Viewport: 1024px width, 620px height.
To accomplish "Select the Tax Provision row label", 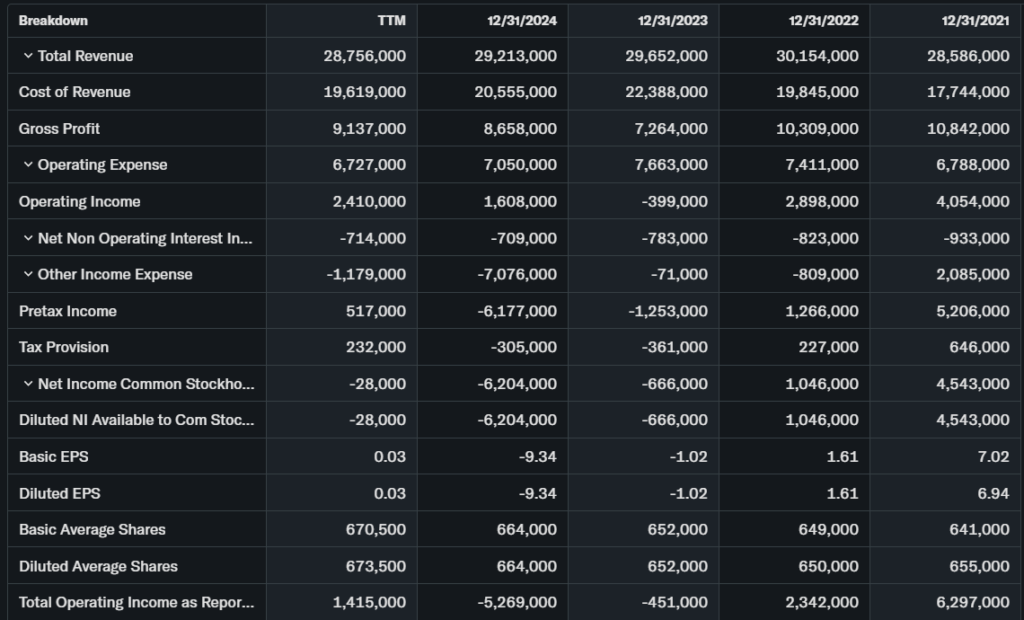I will (64, 347).
